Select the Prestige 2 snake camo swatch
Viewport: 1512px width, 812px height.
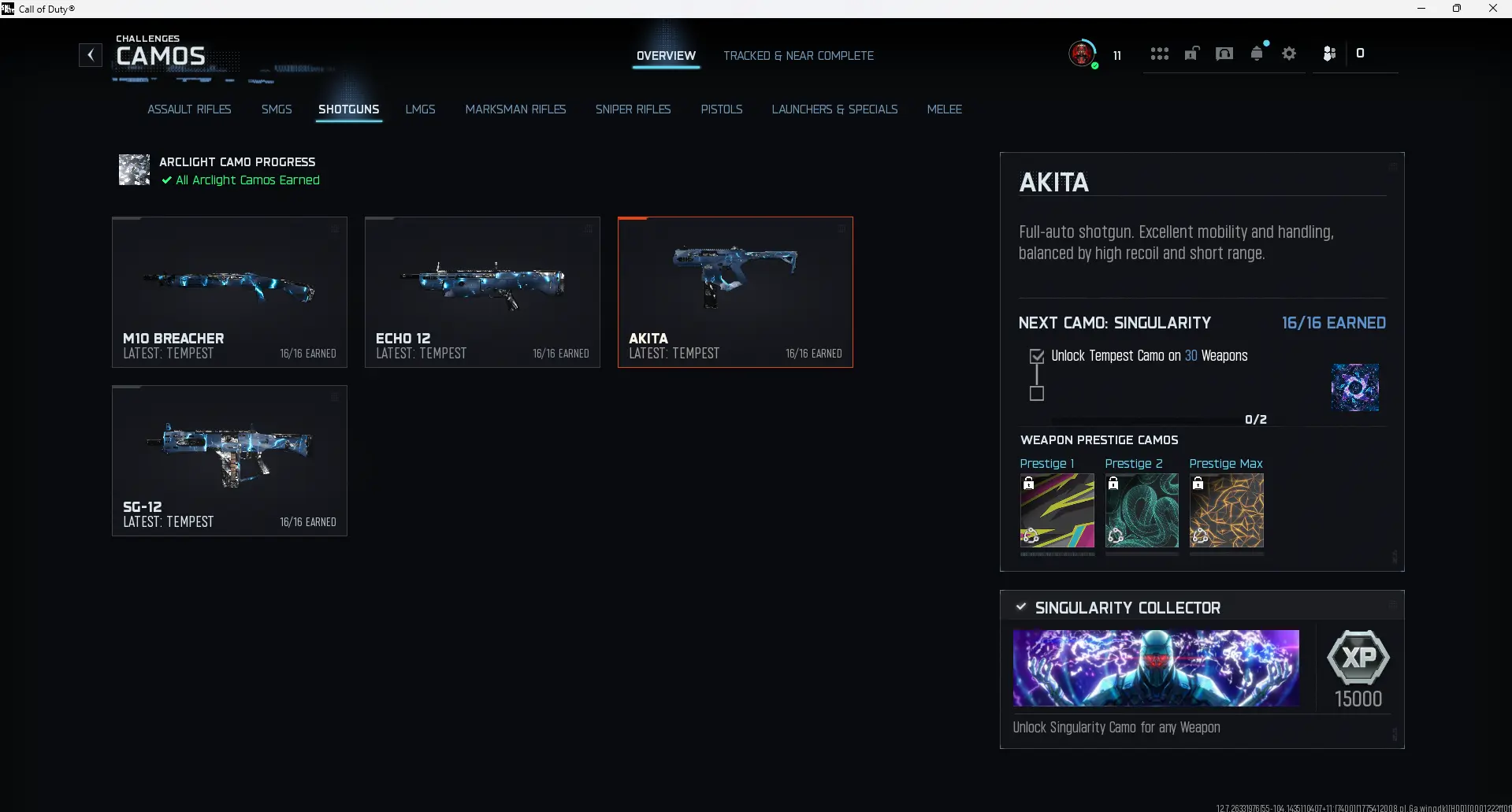(x=1142, y=510)
